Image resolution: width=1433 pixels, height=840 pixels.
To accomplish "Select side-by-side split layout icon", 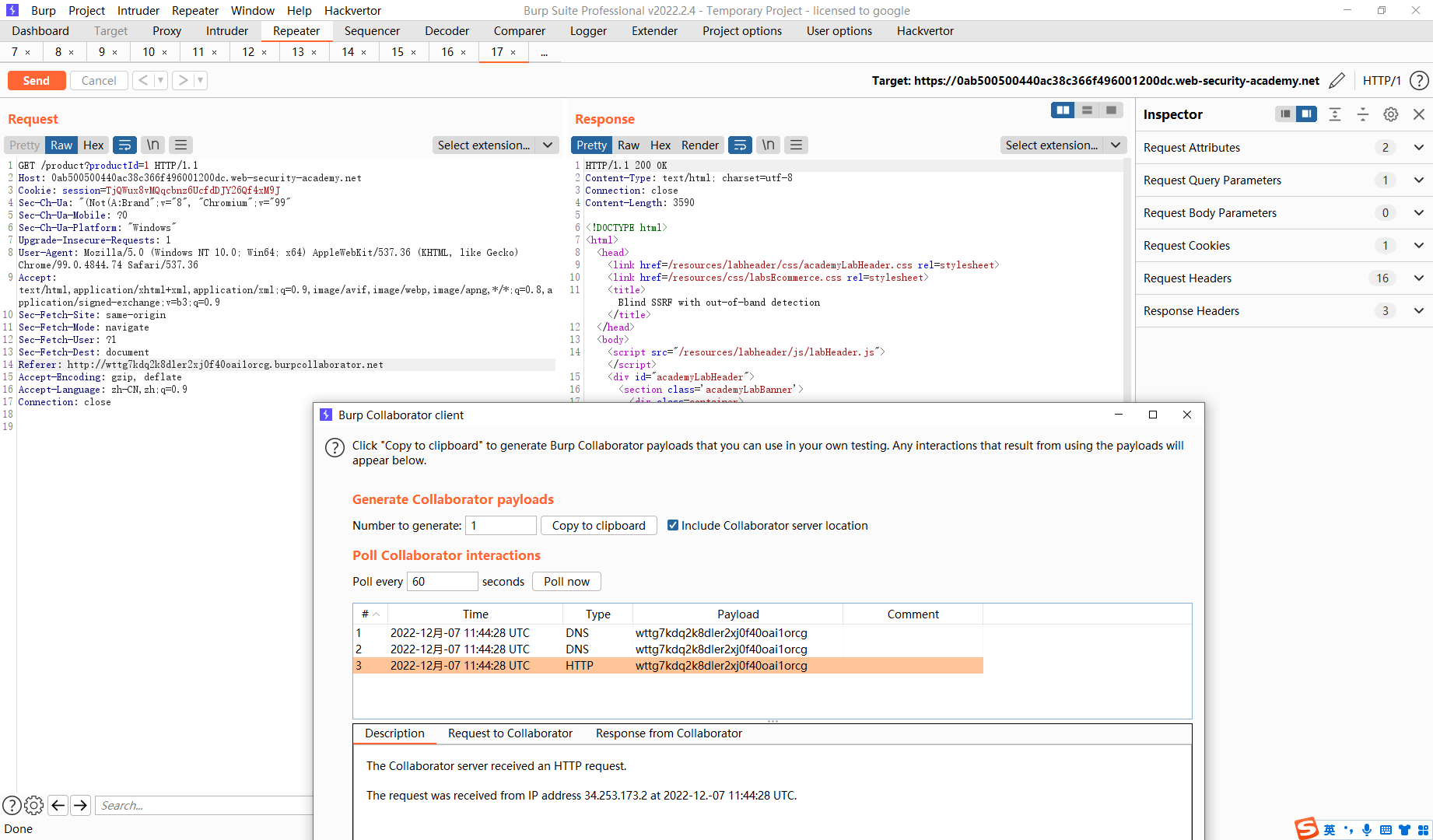I will 1063,110.
